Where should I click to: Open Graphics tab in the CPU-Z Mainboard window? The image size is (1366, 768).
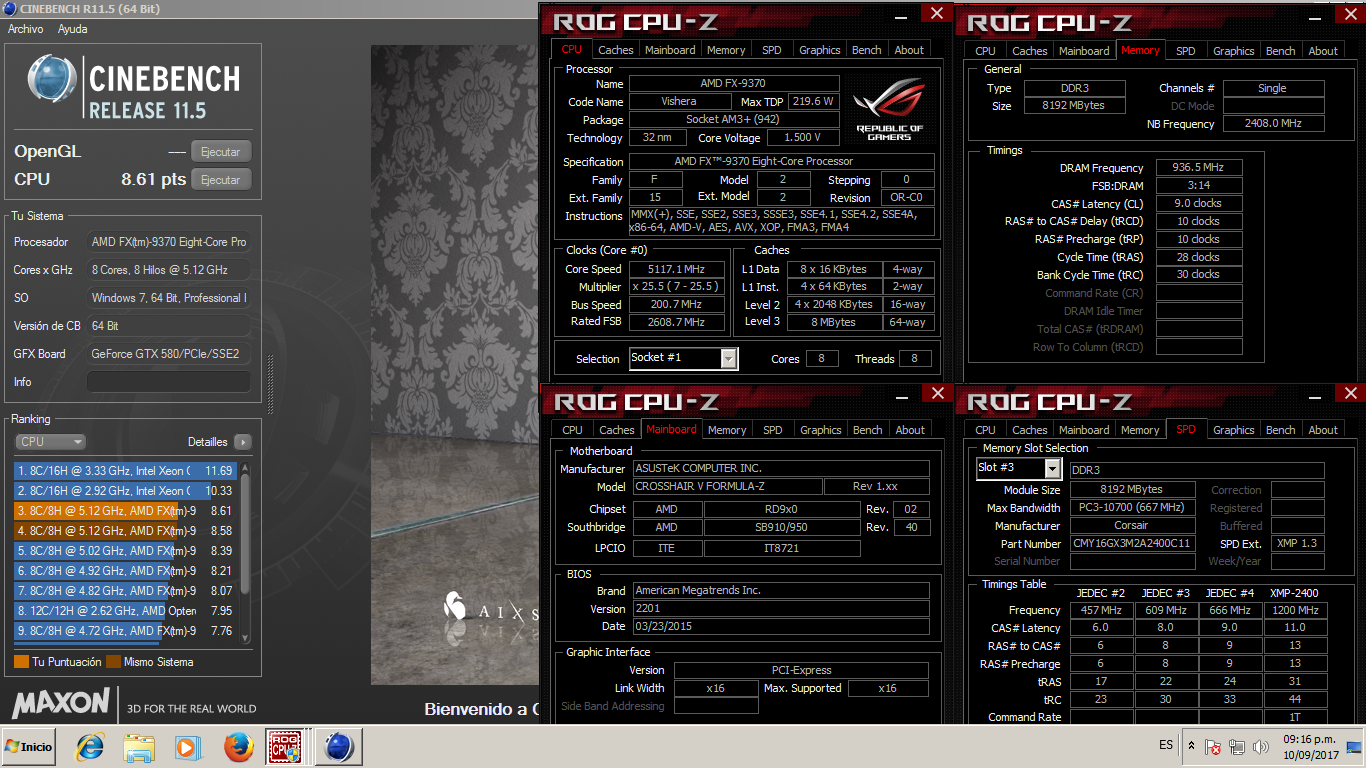click(821, 430)
